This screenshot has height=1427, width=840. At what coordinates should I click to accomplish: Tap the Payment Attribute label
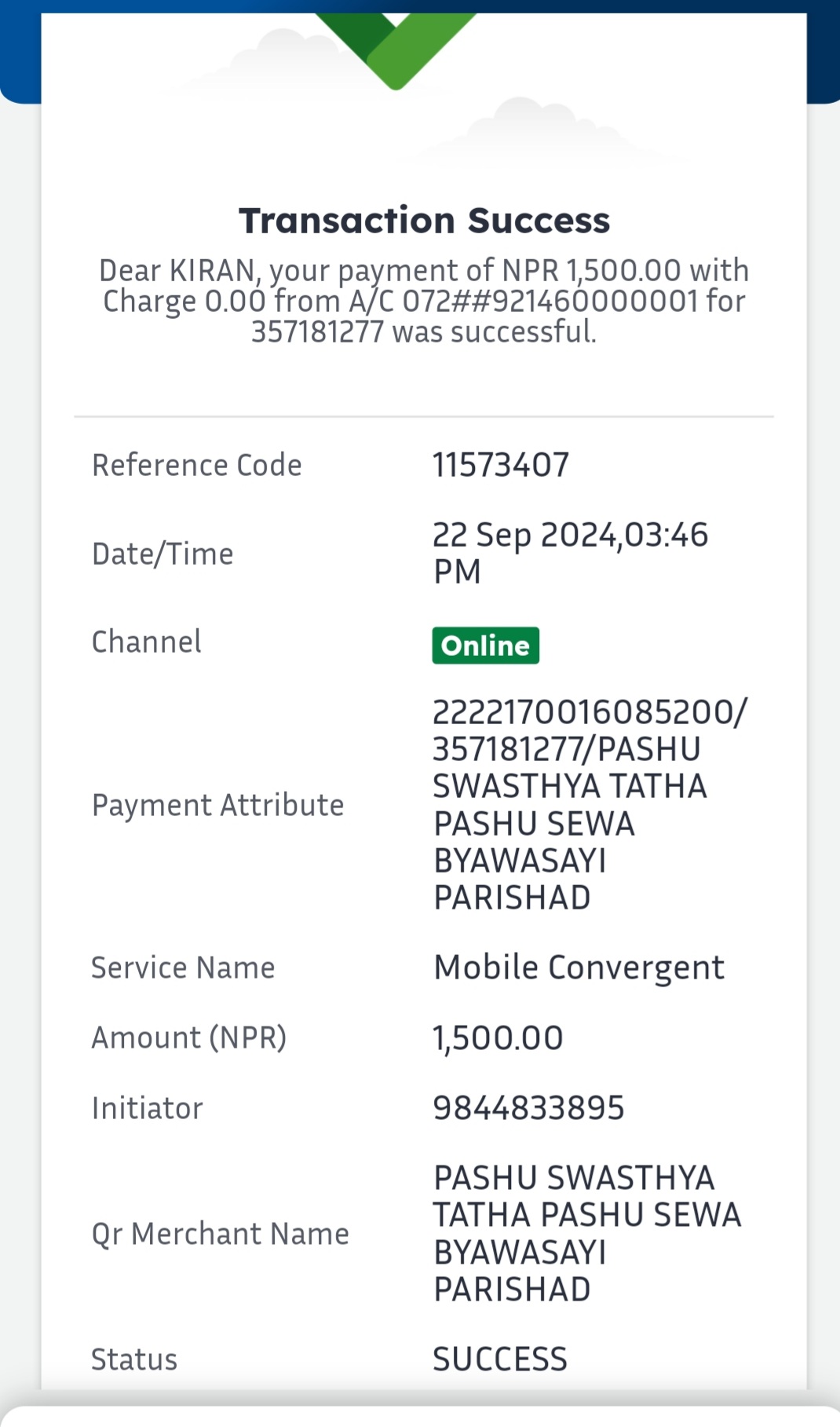[x=218, y=806]
